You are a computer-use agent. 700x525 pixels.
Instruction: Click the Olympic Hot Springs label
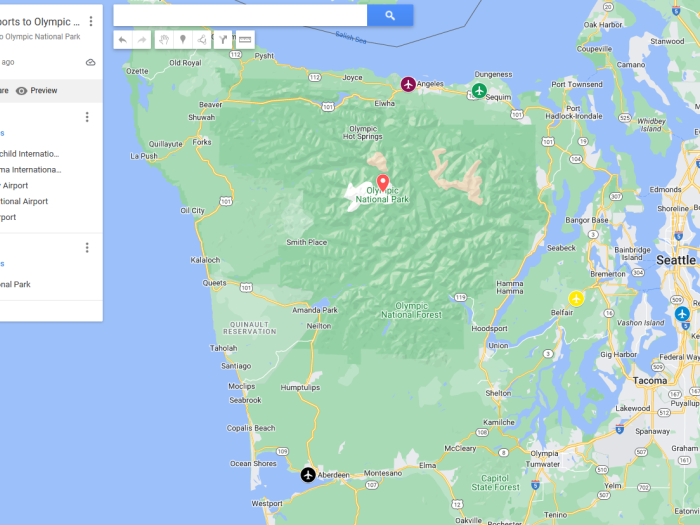(362, 133)
